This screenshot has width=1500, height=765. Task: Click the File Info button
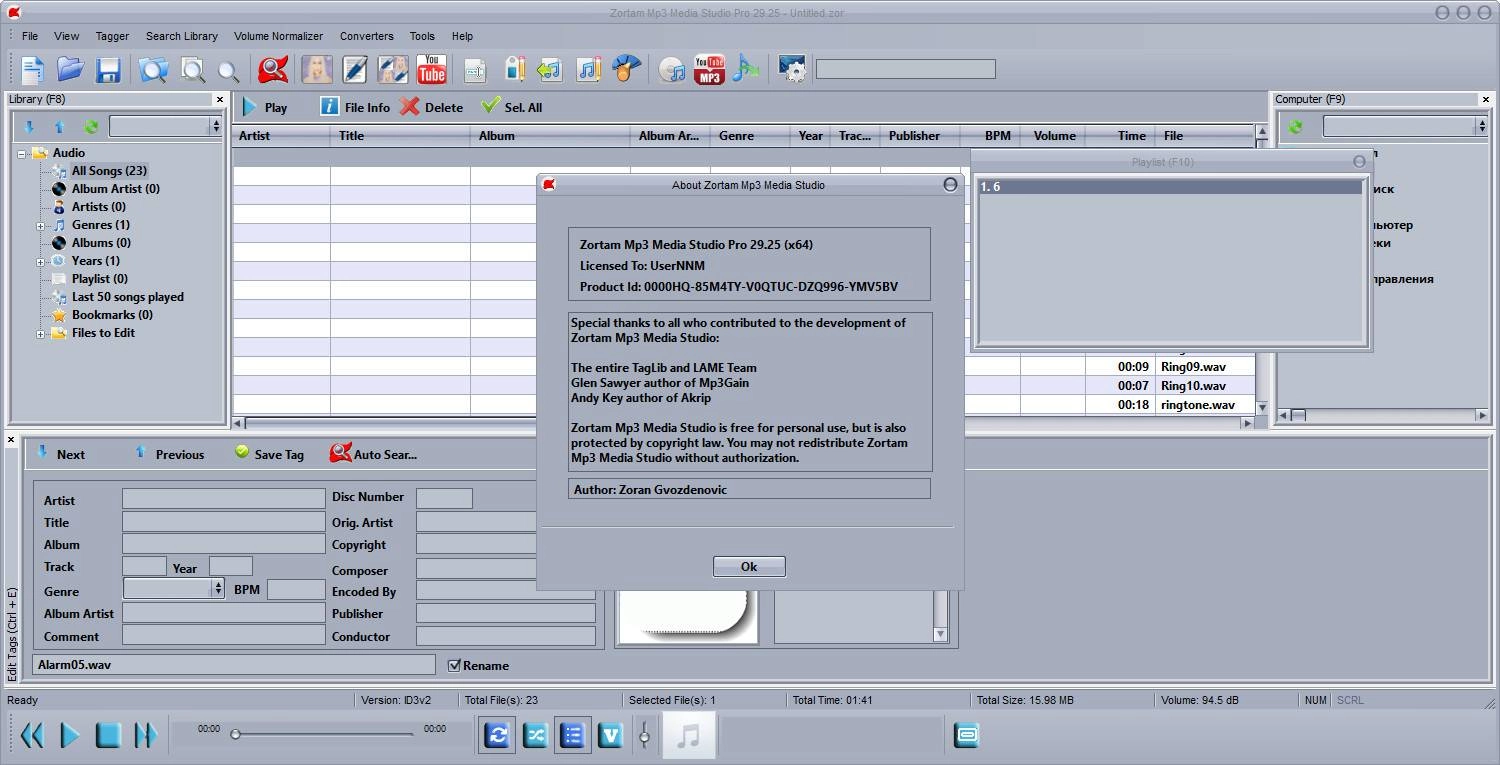pos(355,107)
